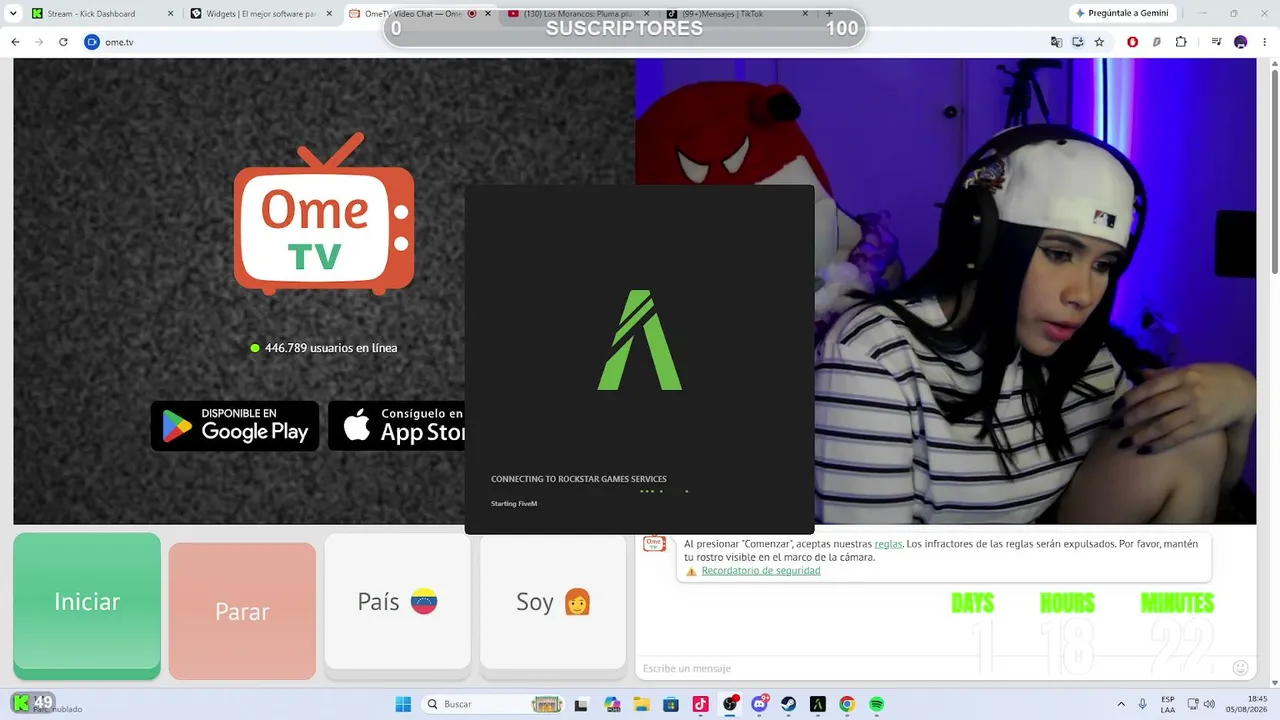Click the FiveM logo in the launcher window
This screenshot has height=720, width=1280.
coord(640,340)
